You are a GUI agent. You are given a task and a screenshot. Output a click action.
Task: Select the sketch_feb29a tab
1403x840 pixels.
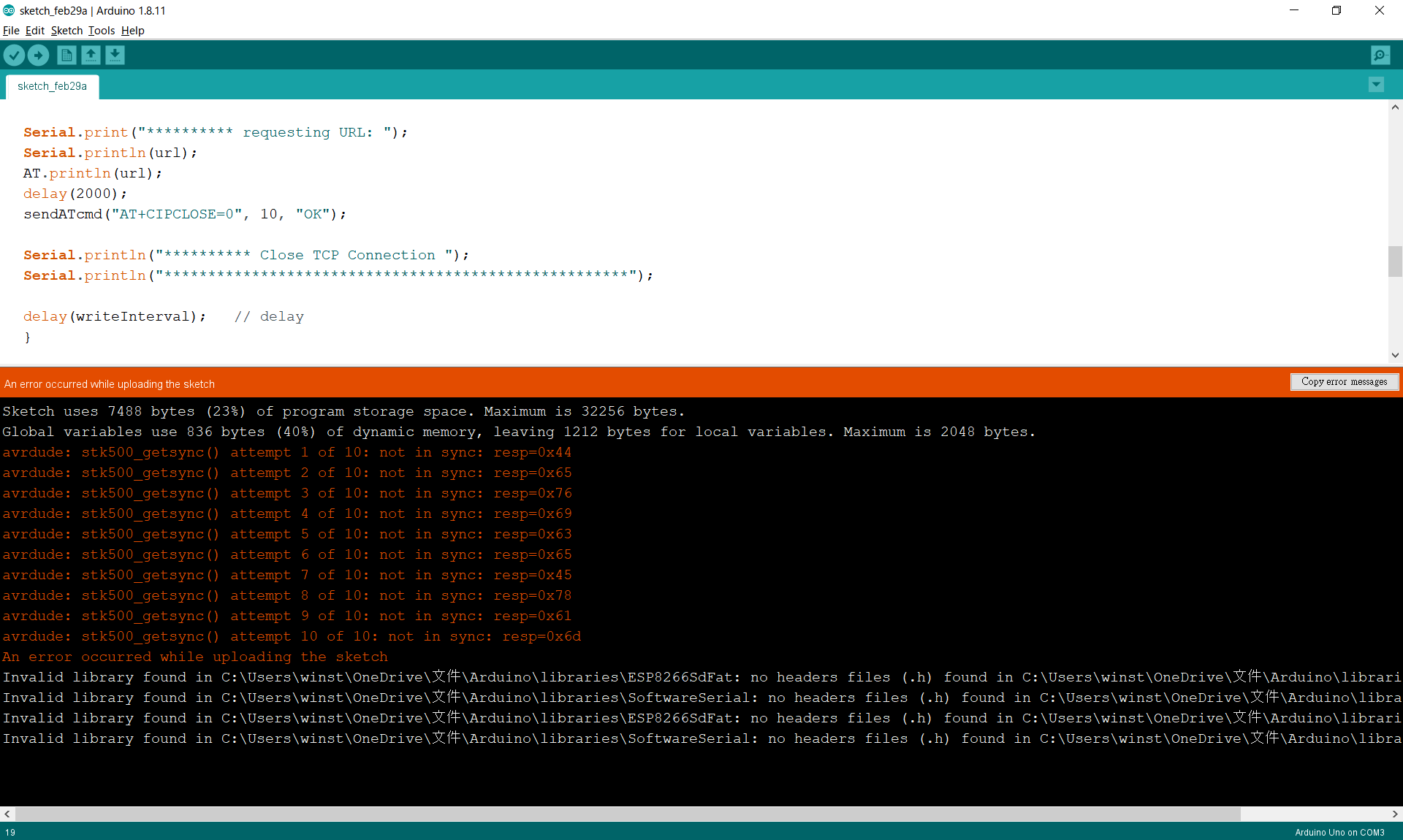(51, 86)
